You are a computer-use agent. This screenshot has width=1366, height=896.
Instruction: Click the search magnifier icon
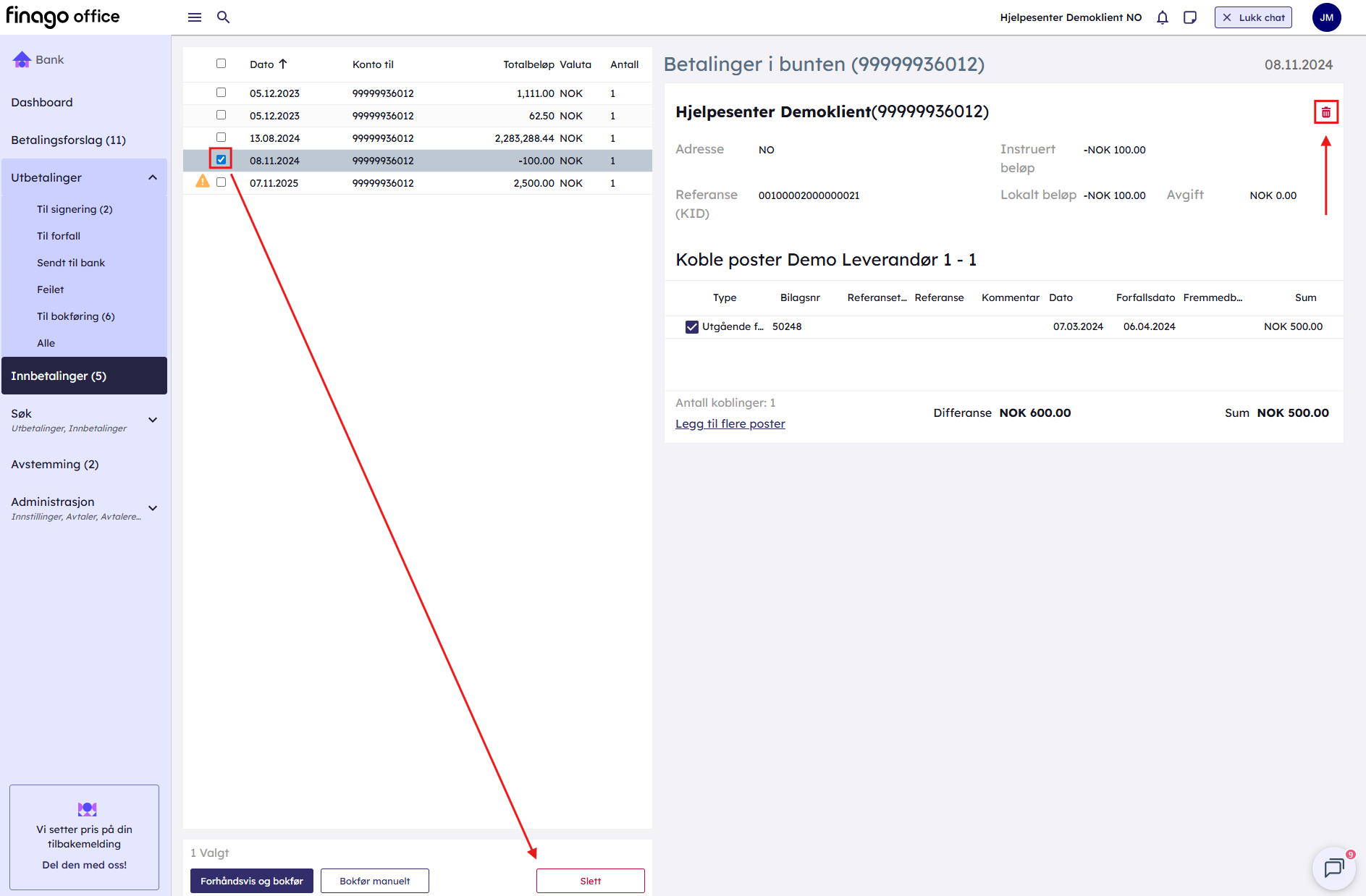(x=223, y=17)
